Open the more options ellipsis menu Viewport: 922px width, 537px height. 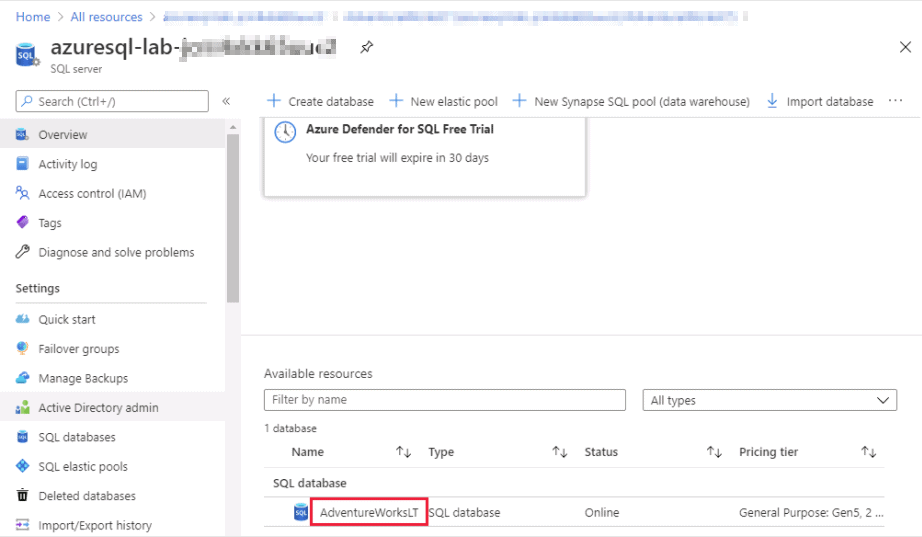895,101
